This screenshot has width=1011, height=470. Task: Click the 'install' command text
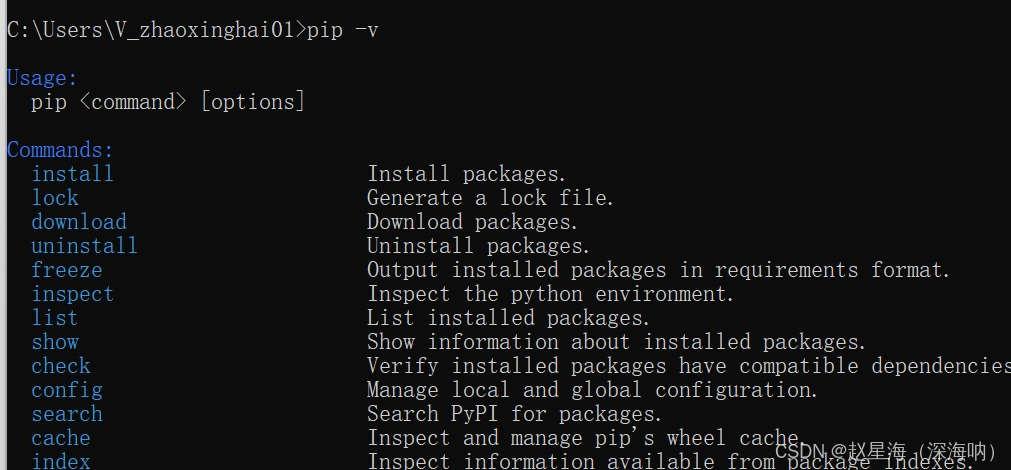click(x=72, y=173)
